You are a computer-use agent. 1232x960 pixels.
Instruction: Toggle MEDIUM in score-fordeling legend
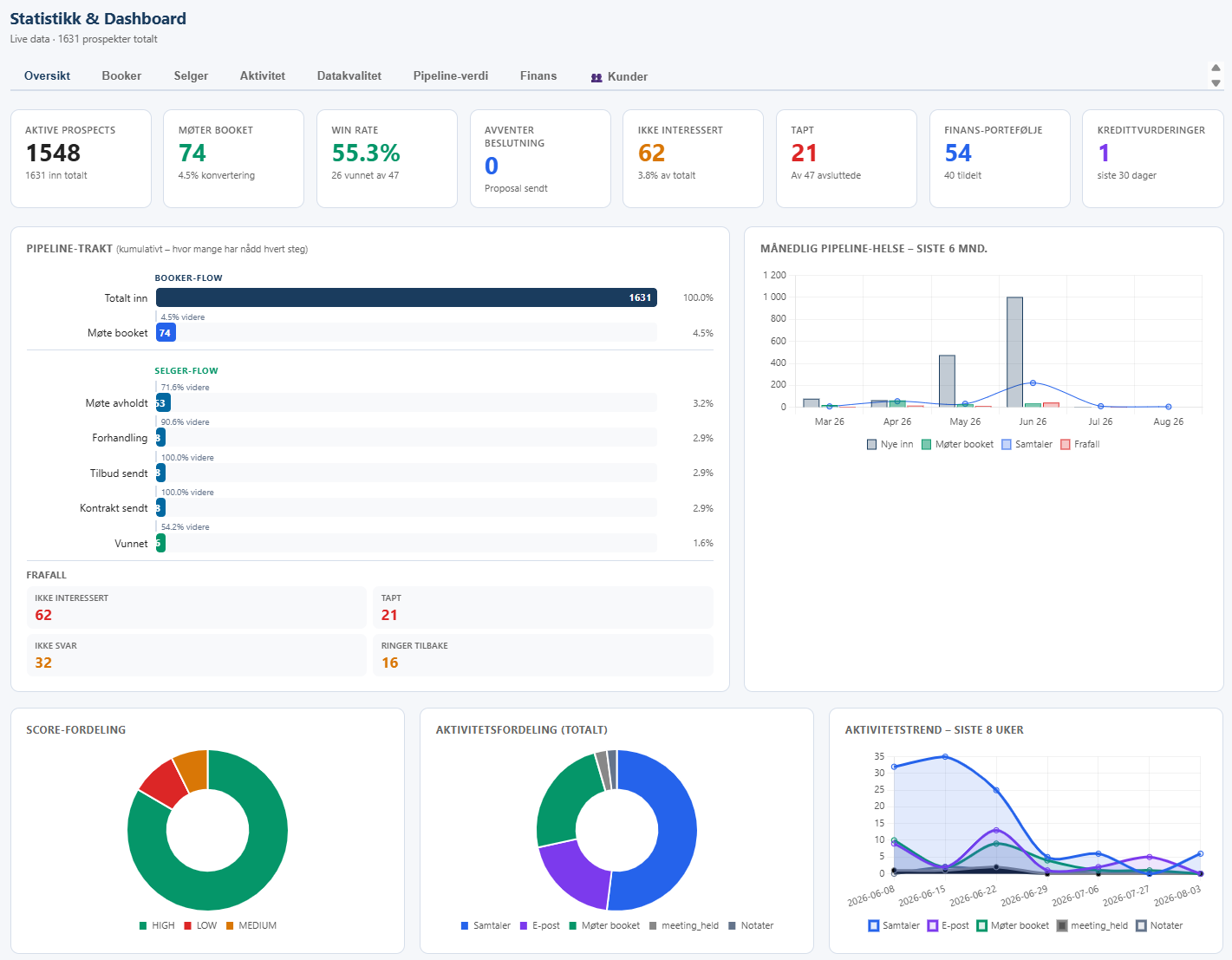tap(251, 925)
